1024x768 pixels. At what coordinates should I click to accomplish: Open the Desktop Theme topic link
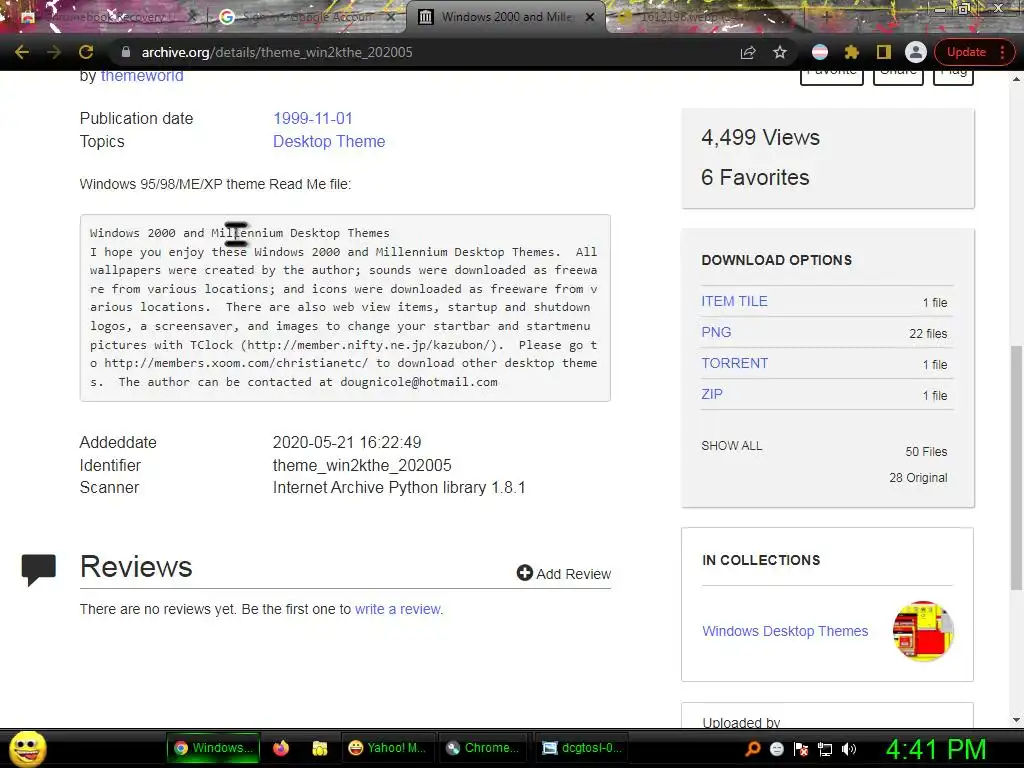point(329,141)
